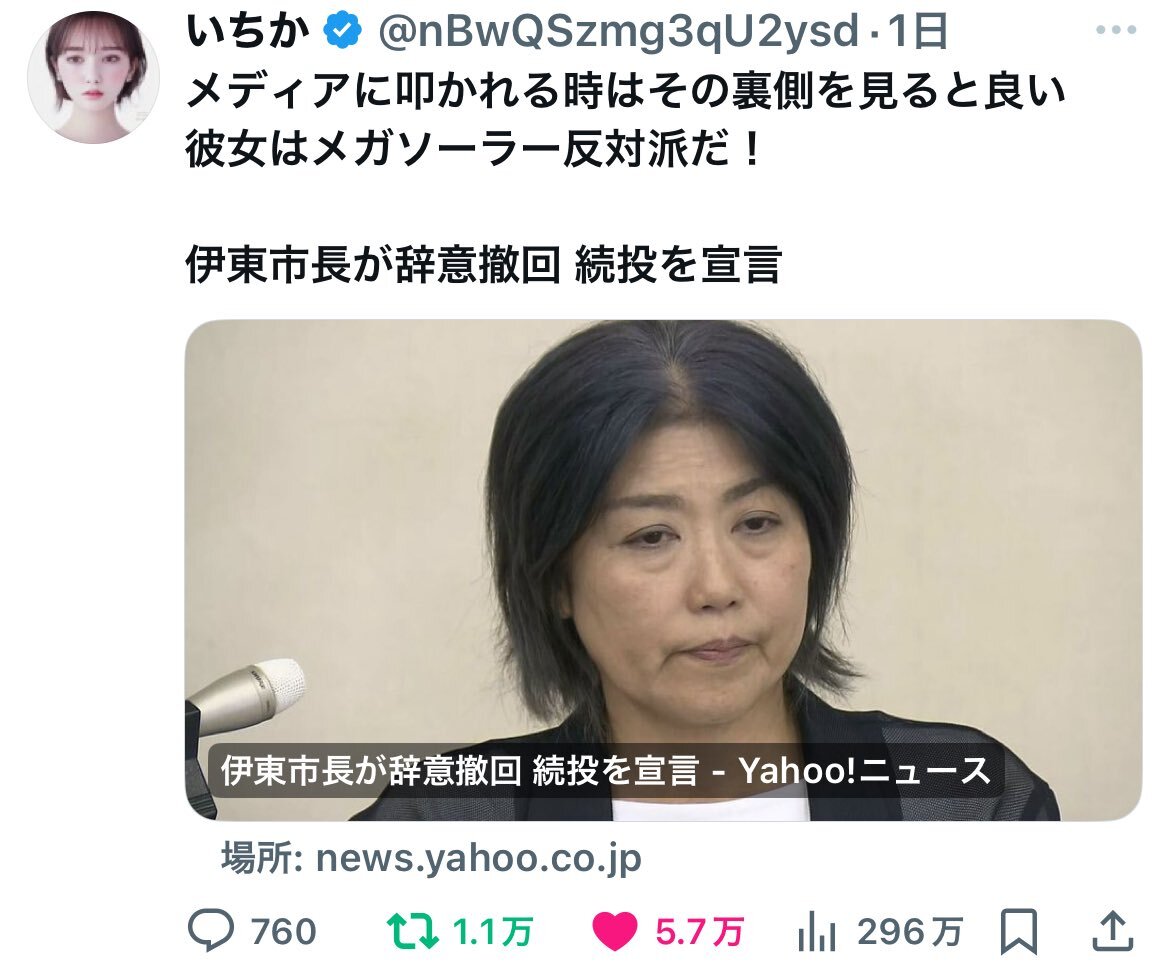The width and height of the screenshot is (1170, 980).
Task: Click the 1日 post timestamp
Action: 918,31
